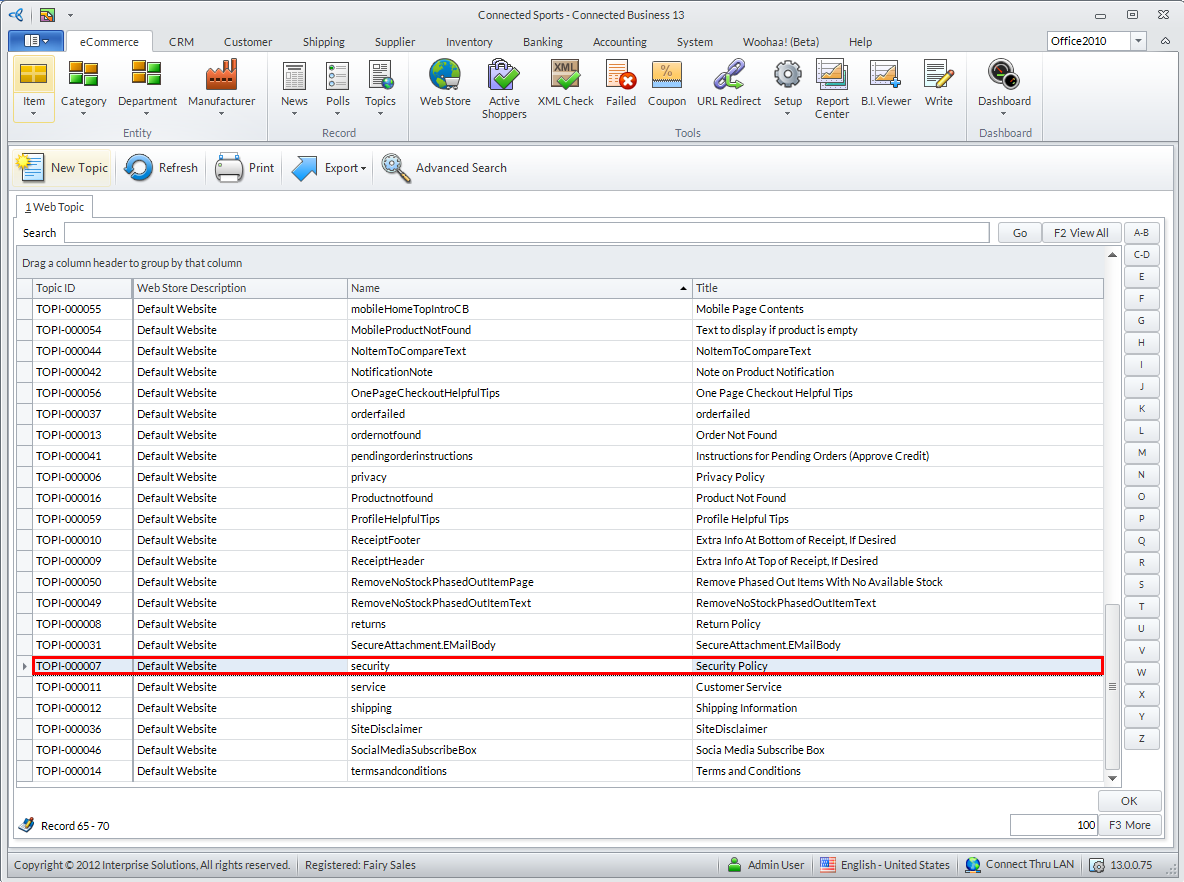Click the New Topic button
The height and width of the screenshot is (882, 1184).
pyautogui.click(x=64, y=168)
